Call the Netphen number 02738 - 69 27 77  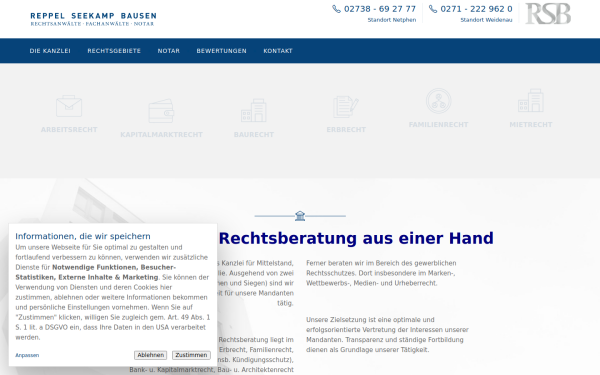pyautogui.click(x=380, y=9)
